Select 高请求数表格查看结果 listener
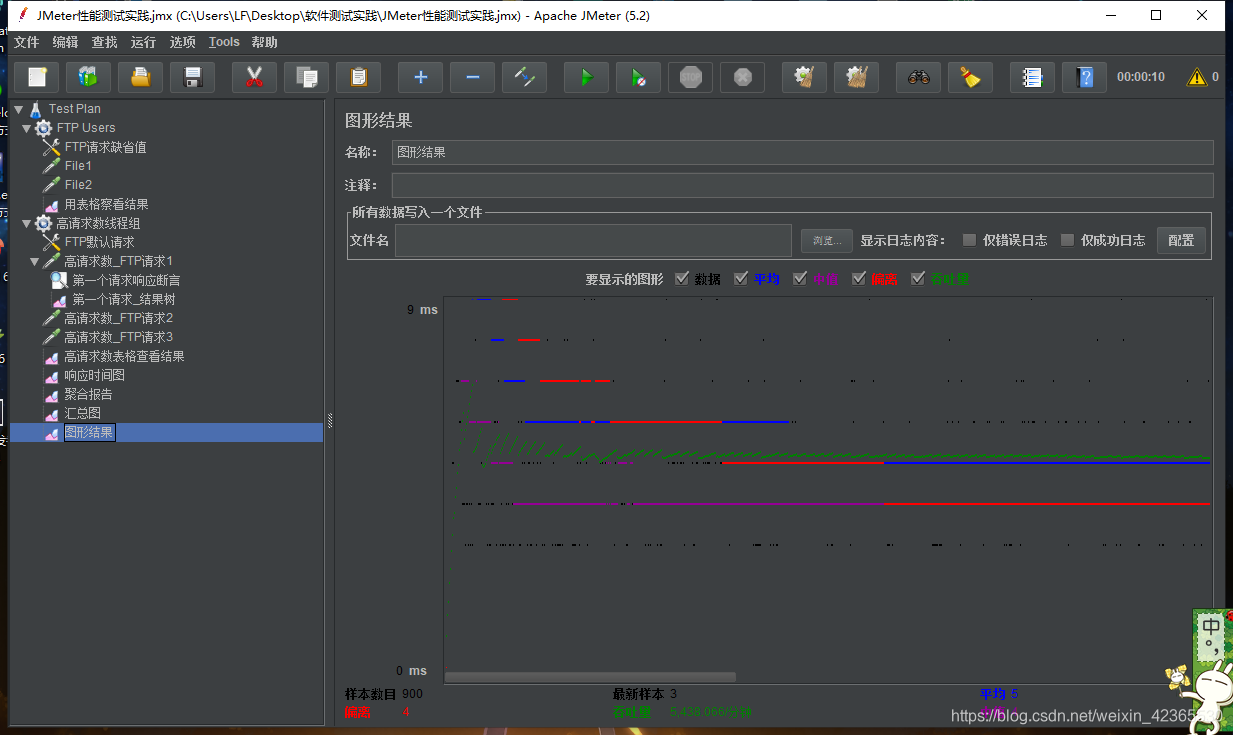Viewport: 1233px width, 735px height. coord(124,356)
